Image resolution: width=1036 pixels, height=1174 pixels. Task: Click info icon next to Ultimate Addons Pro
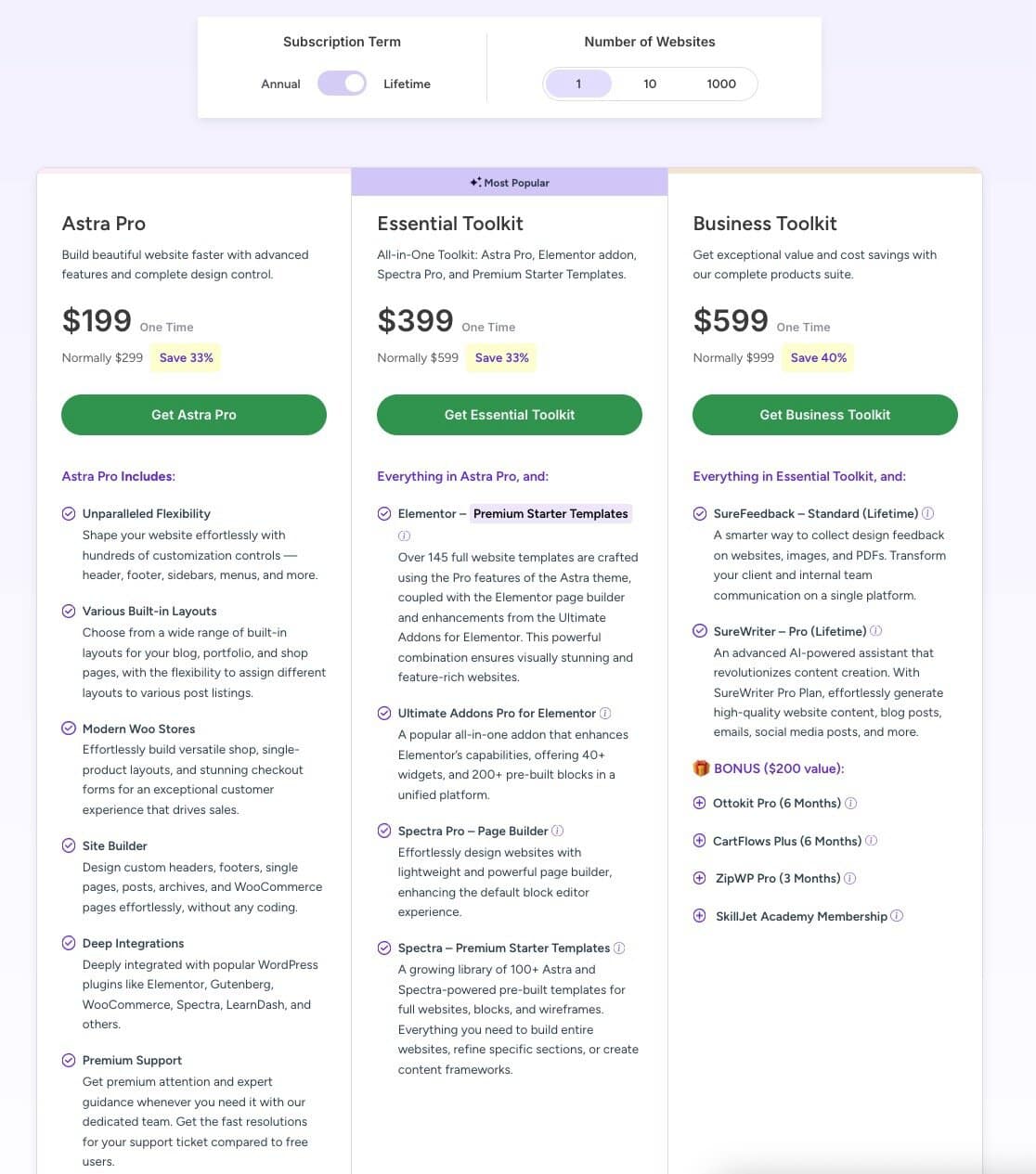[605, 713]
